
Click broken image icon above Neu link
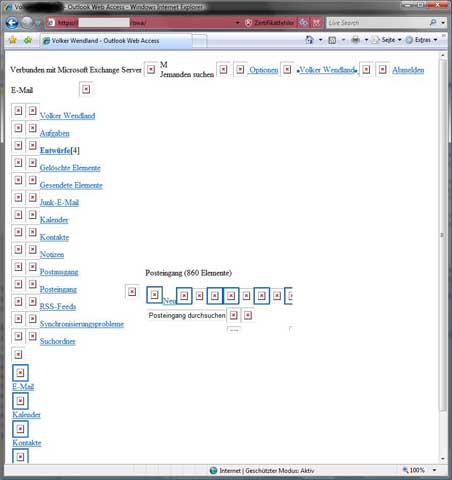[x=154, y=295]
